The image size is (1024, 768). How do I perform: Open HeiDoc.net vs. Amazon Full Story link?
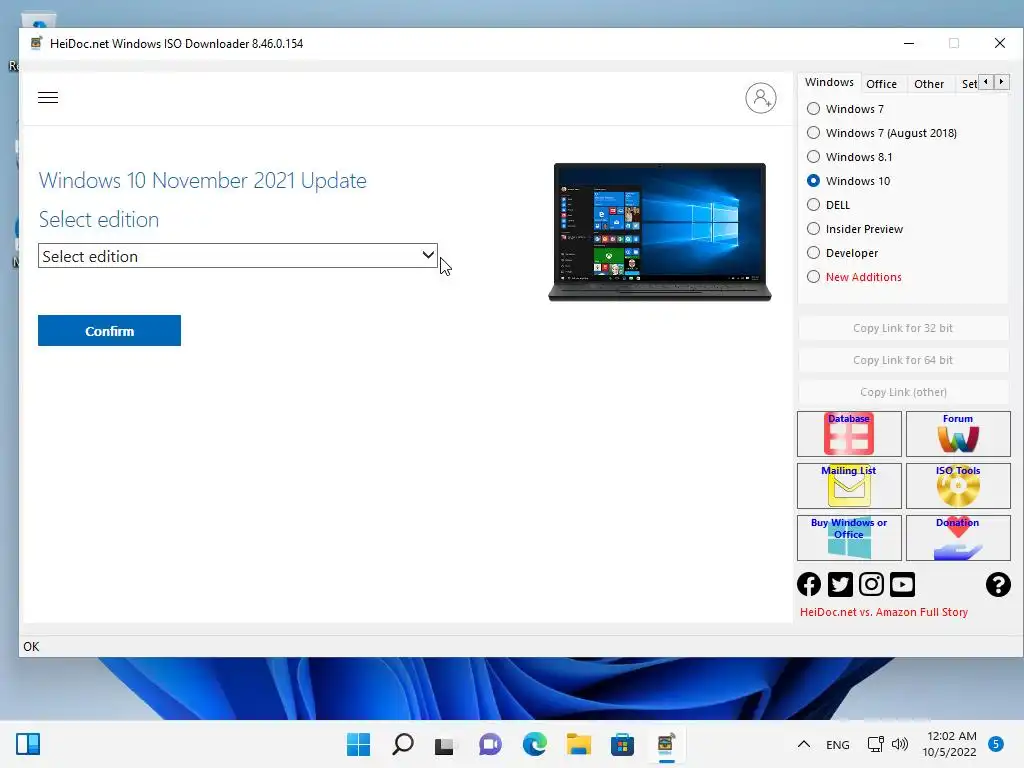pyautogui.click(x=884, y=612)
